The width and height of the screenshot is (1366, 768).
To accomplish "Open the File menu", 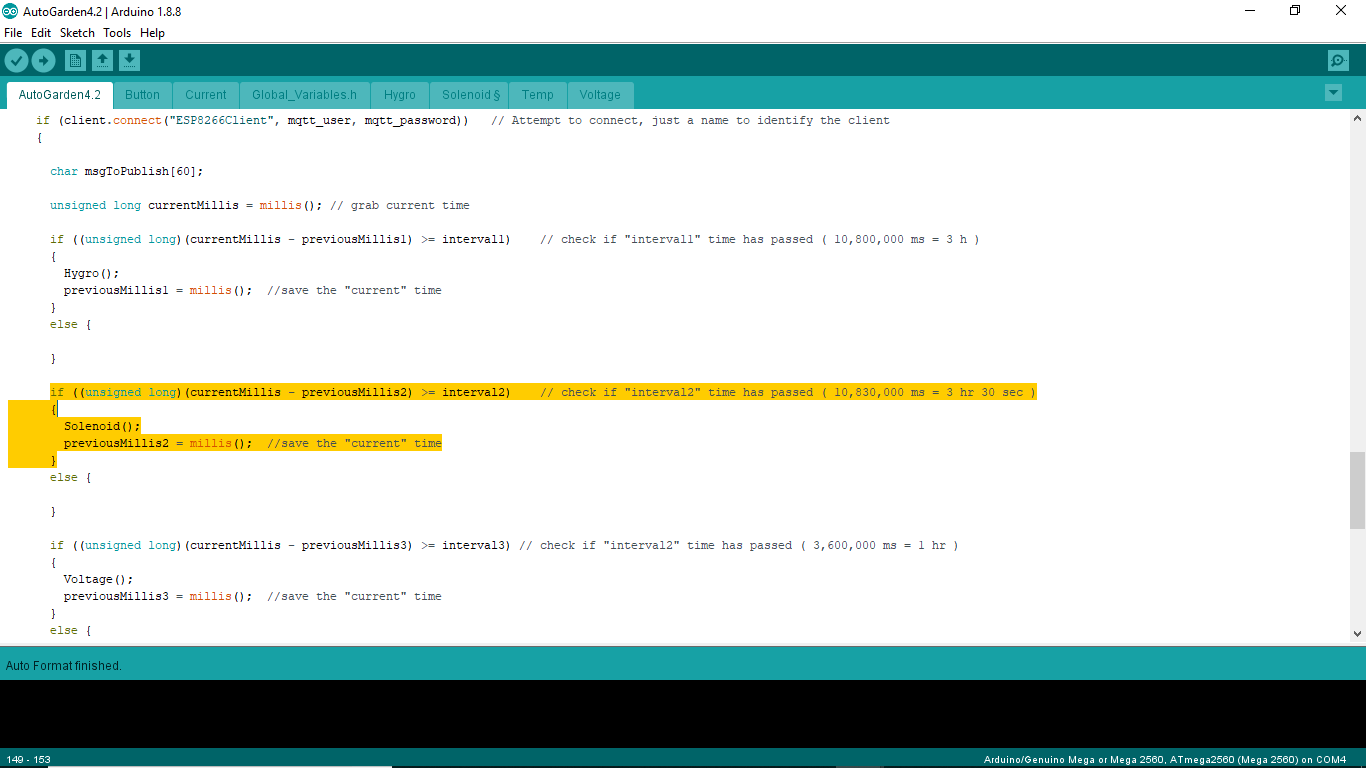I will (13, 32).
